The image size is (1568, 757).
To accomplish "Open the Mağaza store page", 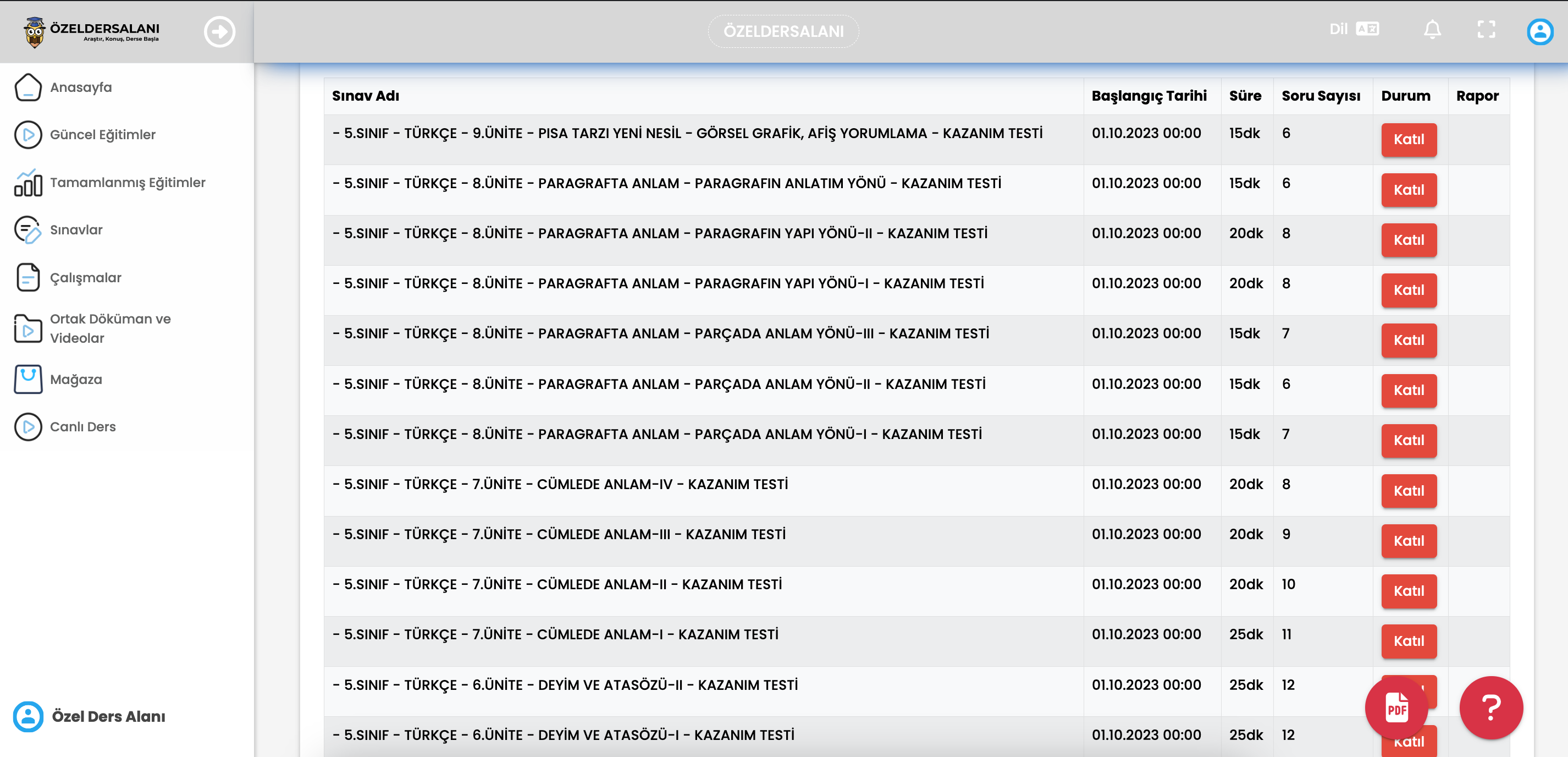I will click(75, 380).
